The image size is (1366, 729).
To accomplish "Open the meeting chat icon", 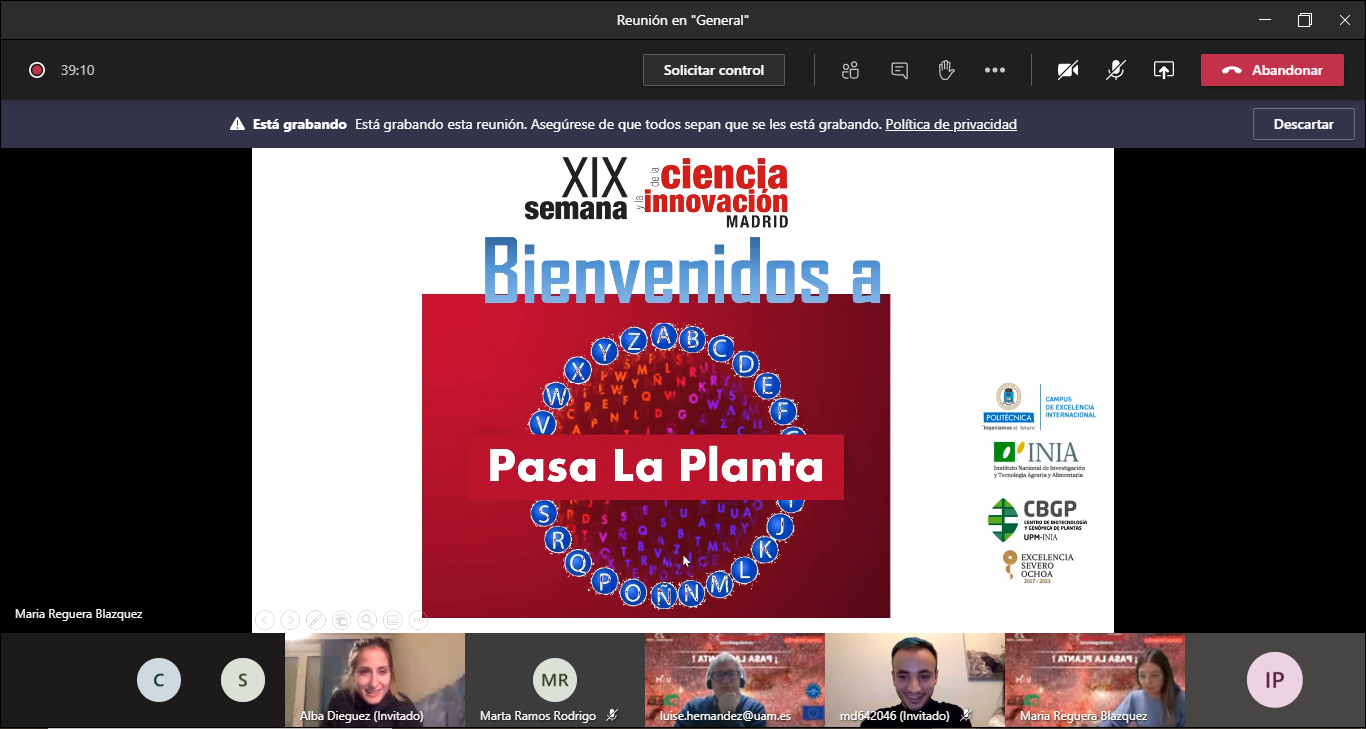I will pos(899,70).
